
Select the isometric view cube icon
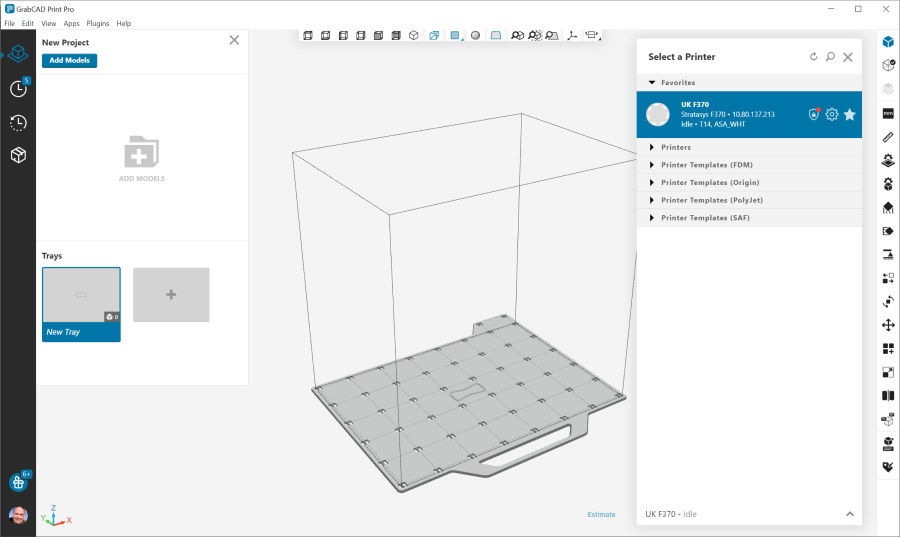[x=413, y=36]
